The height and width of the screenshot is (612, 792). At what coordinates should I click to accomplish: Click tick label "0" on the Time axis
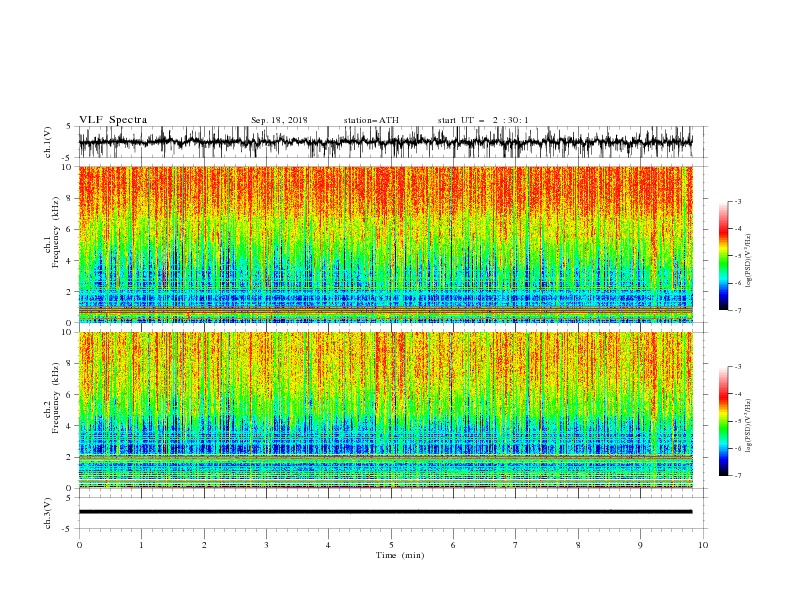(79, 545)
